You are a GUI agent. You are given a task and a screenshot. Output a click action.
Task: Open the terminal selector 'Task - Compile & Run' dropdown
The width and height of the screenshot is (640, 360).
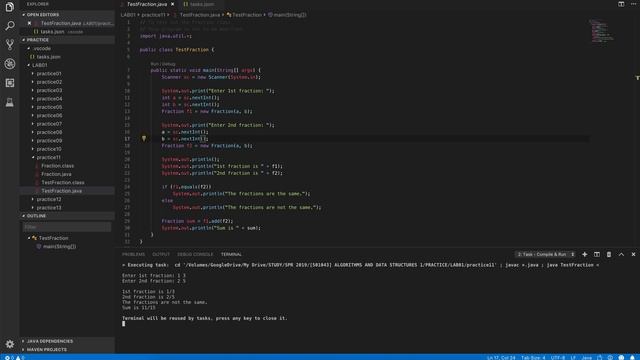click(x=546, y=254)
